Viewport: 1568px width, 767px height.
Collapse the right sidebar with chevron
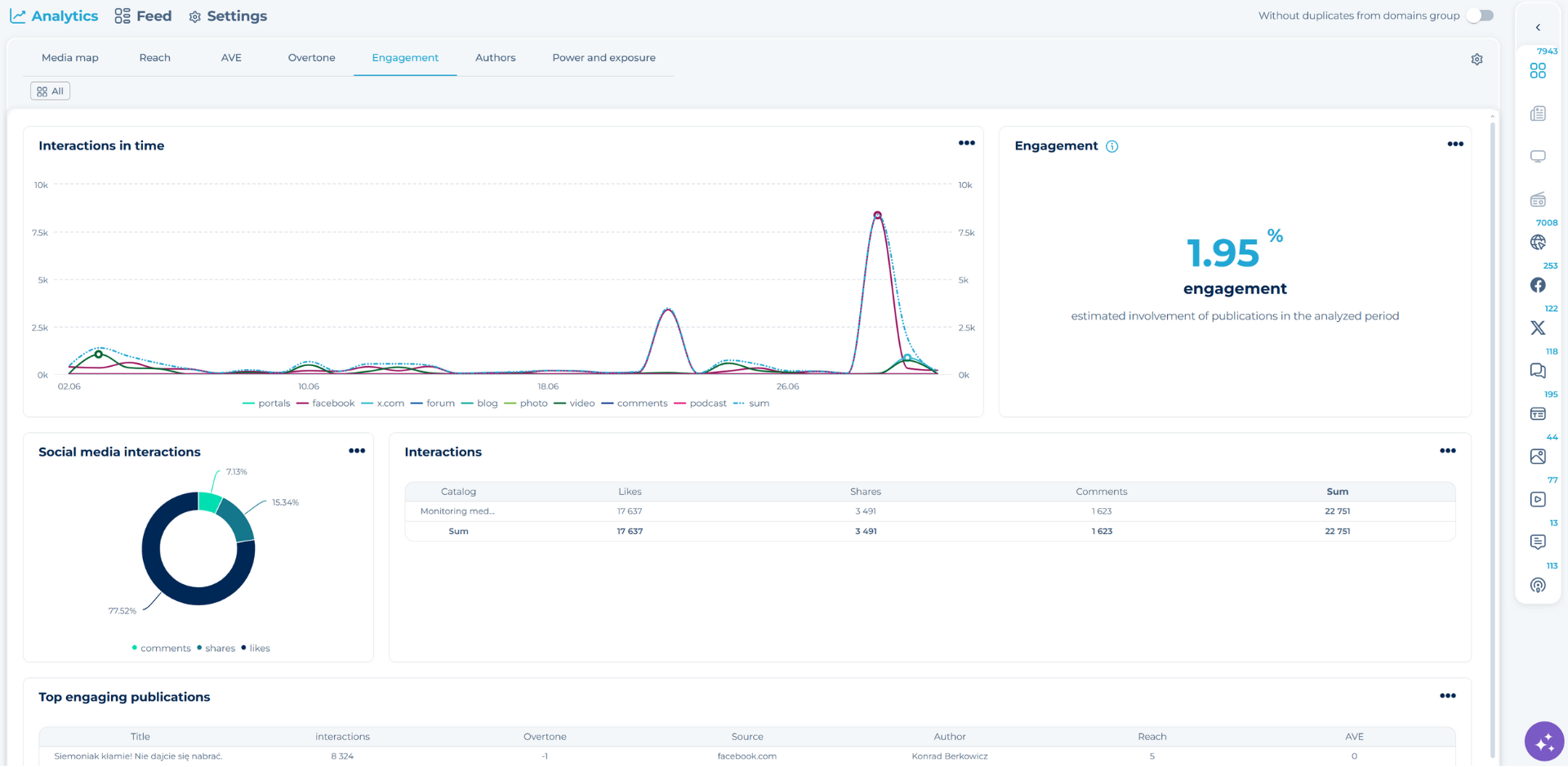click(x=1538, y=28)
